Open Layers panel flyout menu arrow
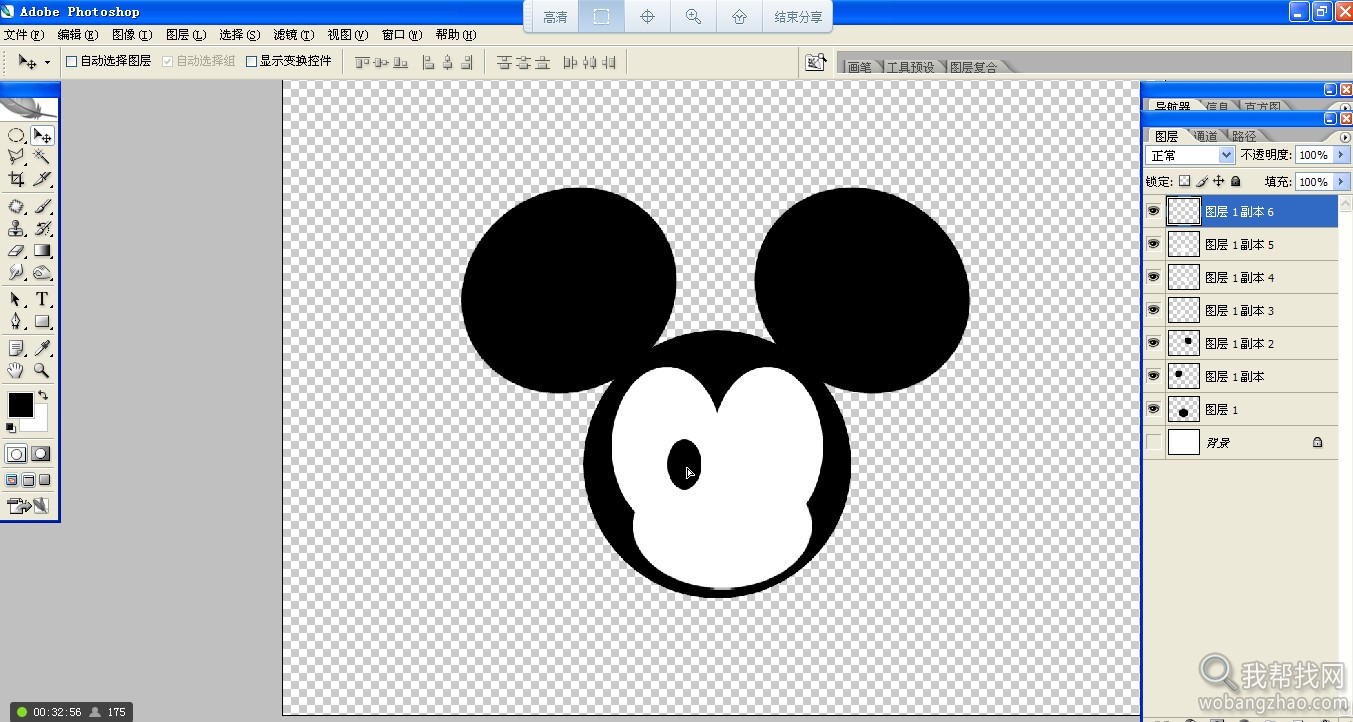Image resolution: width=1353 pixels, height=722 pixels. click(1344, 137)
